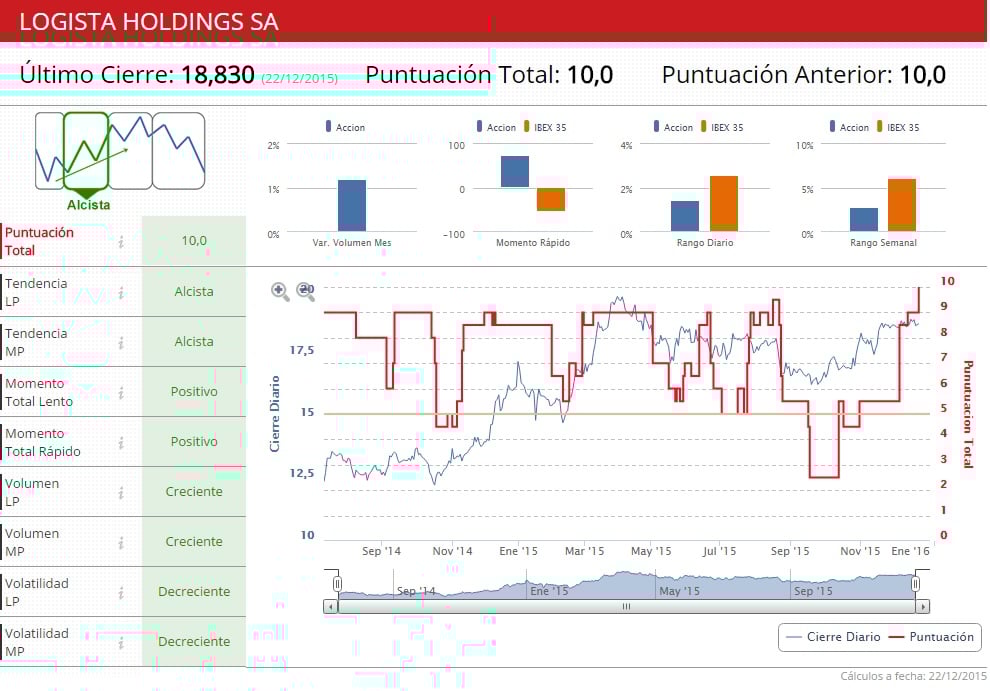
Task: Click the May '15 label in navigator
Action: pos(679,591)
